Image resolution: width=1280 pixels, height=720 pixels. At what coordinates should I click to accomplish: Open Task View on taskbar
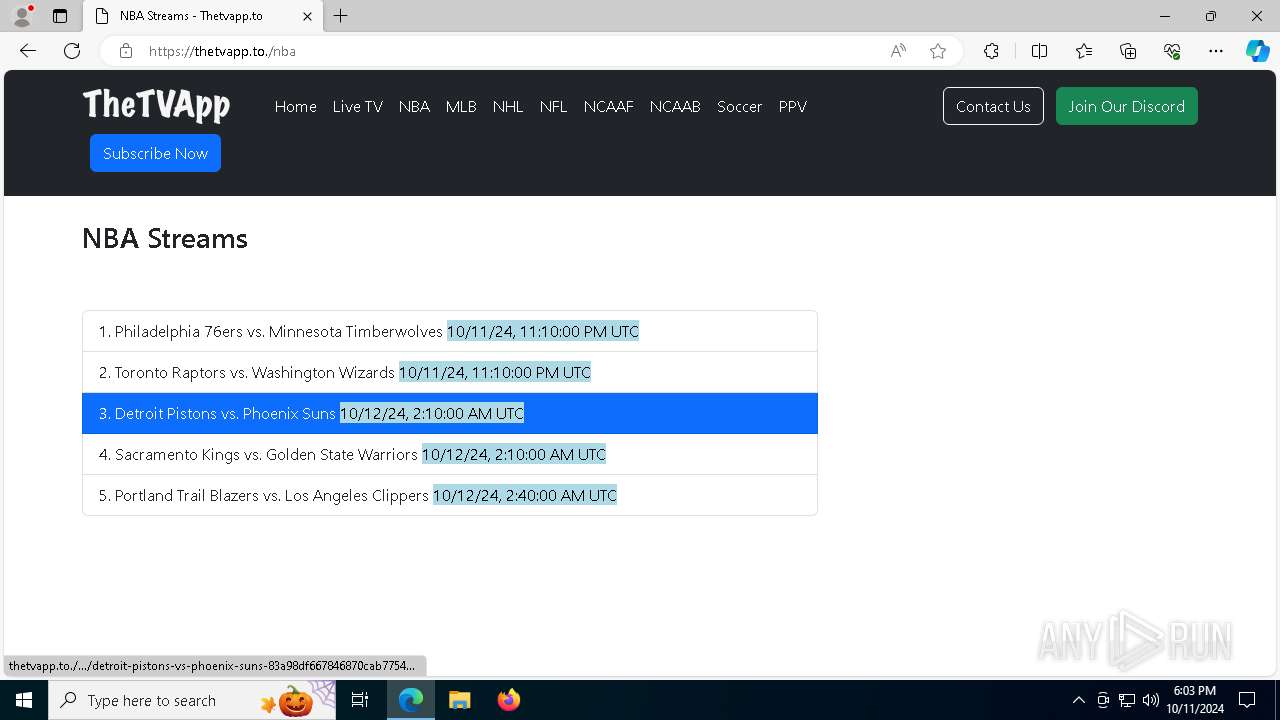[360, 700]
